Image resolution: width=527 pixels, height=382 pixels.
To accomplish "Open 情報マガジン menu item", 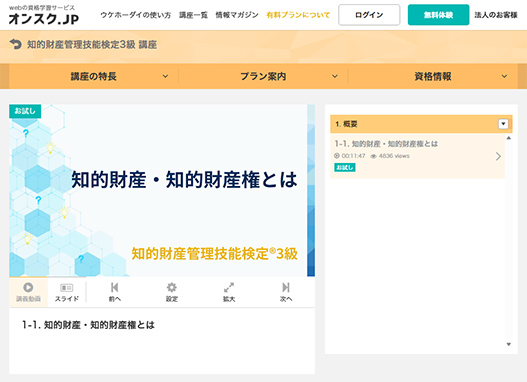I will [x=237, y=15].
